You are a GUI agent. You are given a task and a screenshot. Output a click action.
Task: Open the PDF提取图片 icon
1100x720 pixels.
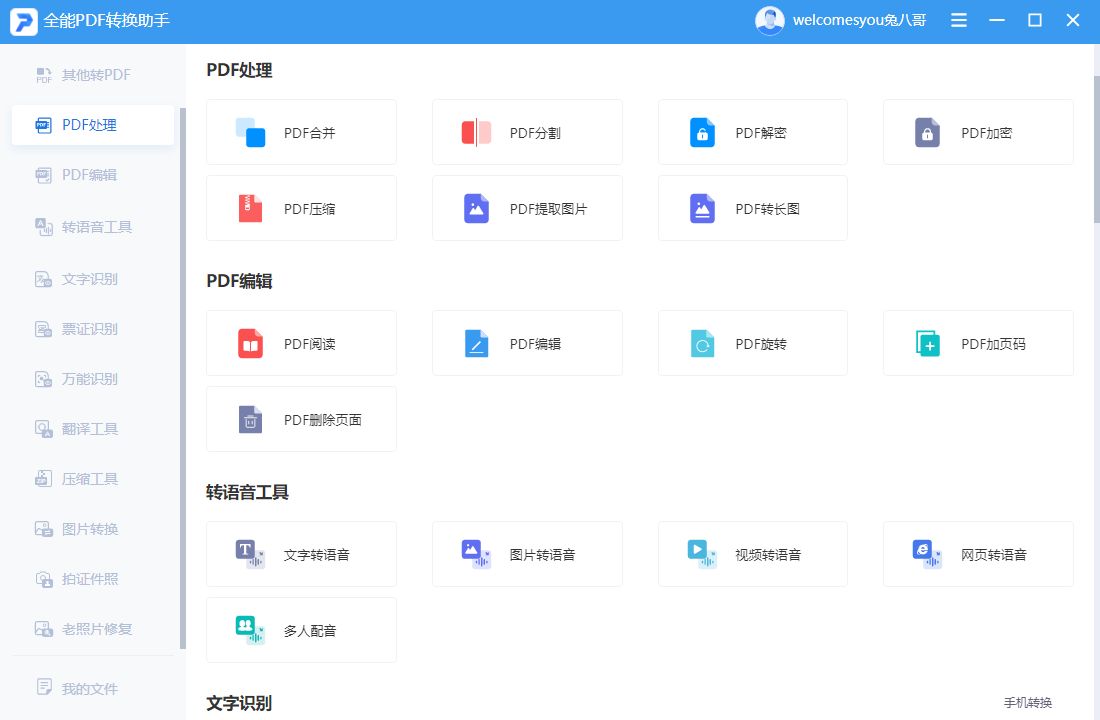[x=476, y=208]
